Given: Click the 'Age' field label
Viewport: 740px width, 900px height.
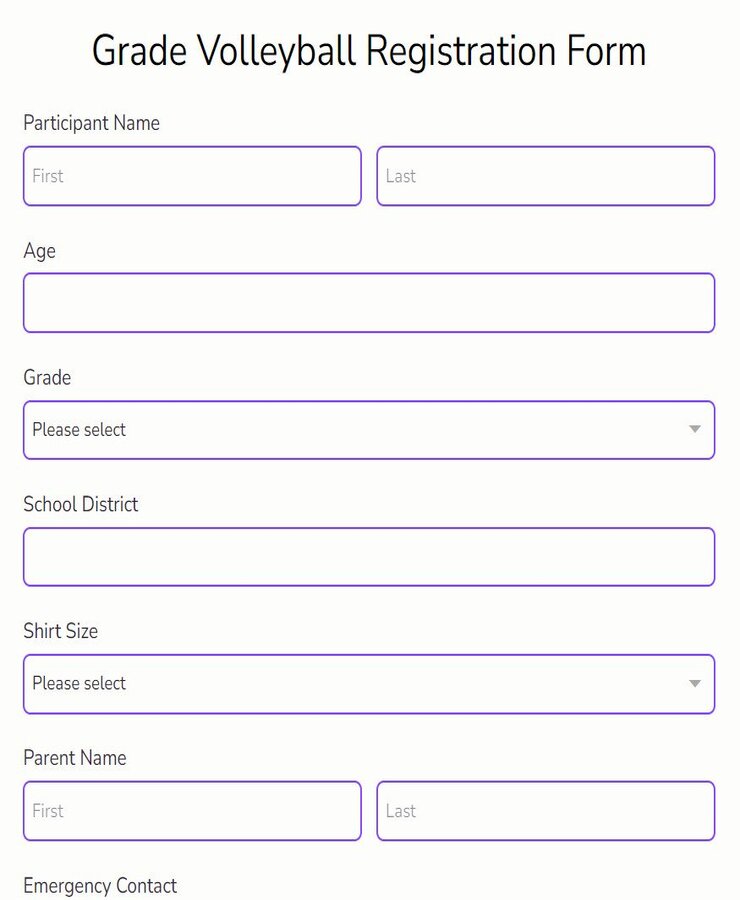Looking at the screenshot, I should coord(40,251).
